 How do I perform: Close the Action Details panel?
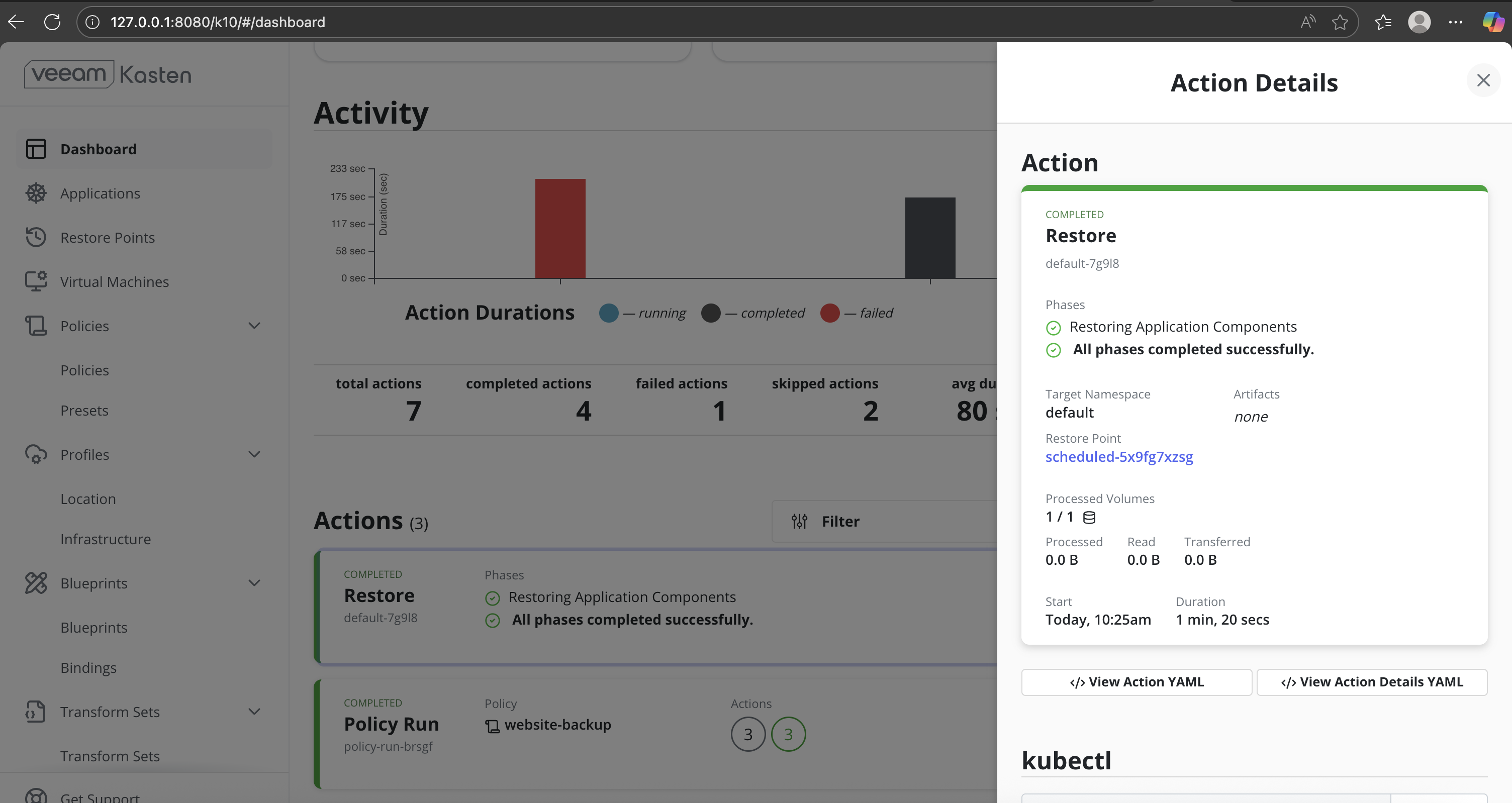point(1483,80)
